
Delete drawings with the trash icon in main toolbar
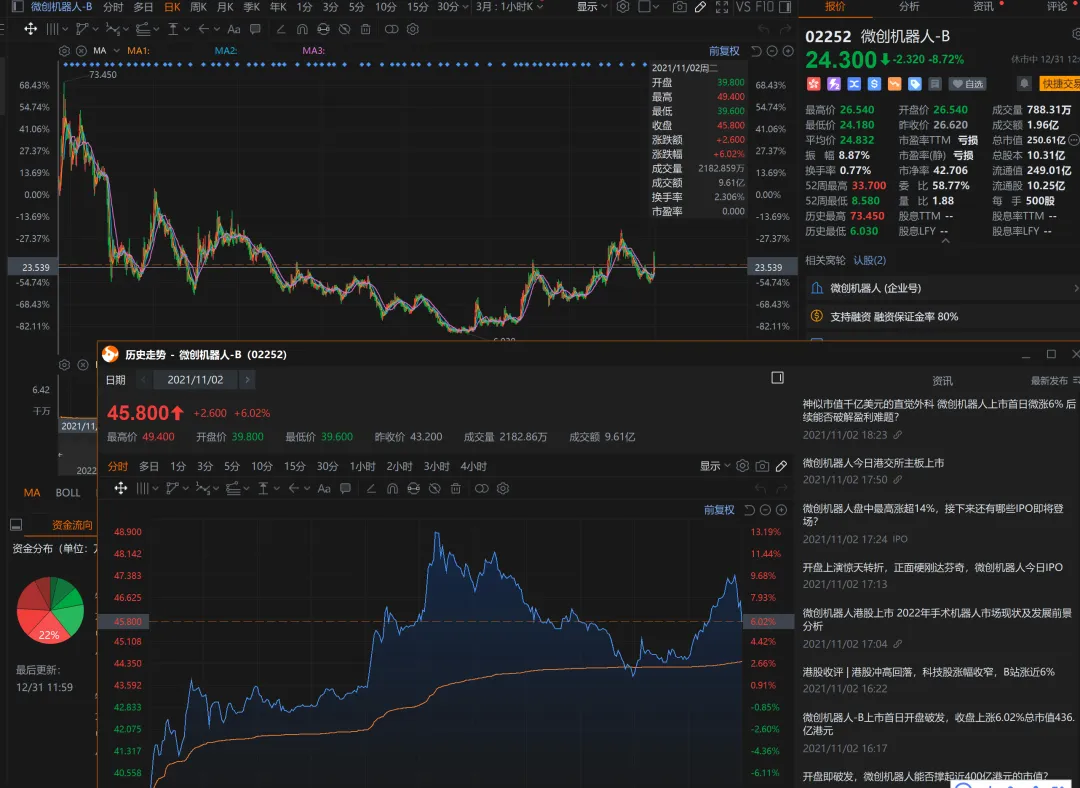point(366,29)
